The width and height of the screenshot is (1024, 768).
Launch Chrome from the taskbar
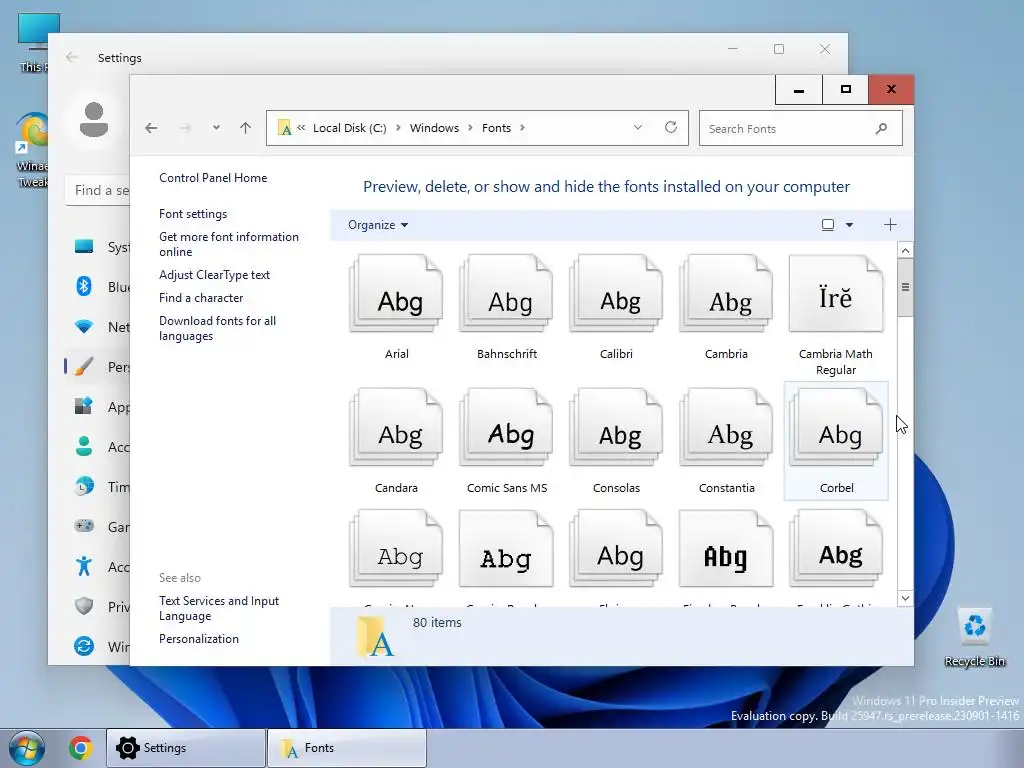point(80,748)
